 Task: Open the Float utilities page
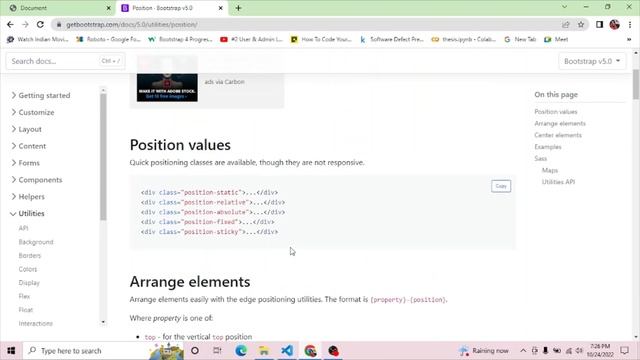point(25,310)
